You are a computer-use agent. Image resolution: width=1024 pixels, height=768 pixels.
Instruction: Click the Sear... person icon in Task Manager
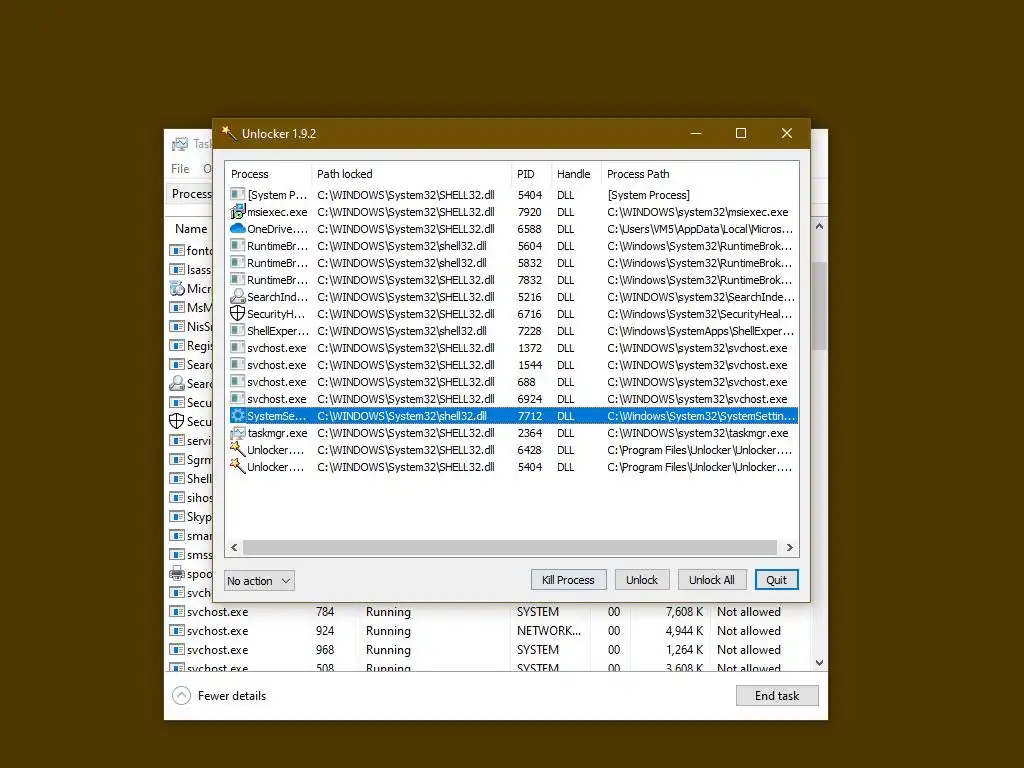coord(176,383)
